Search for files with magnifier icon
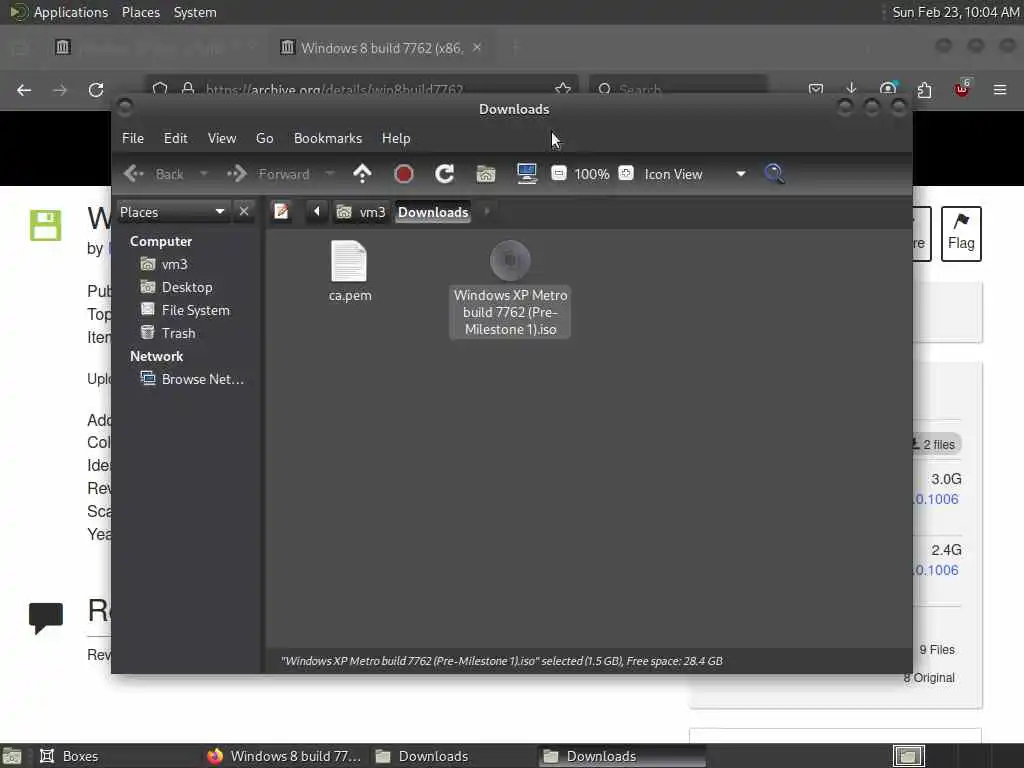 775,174
